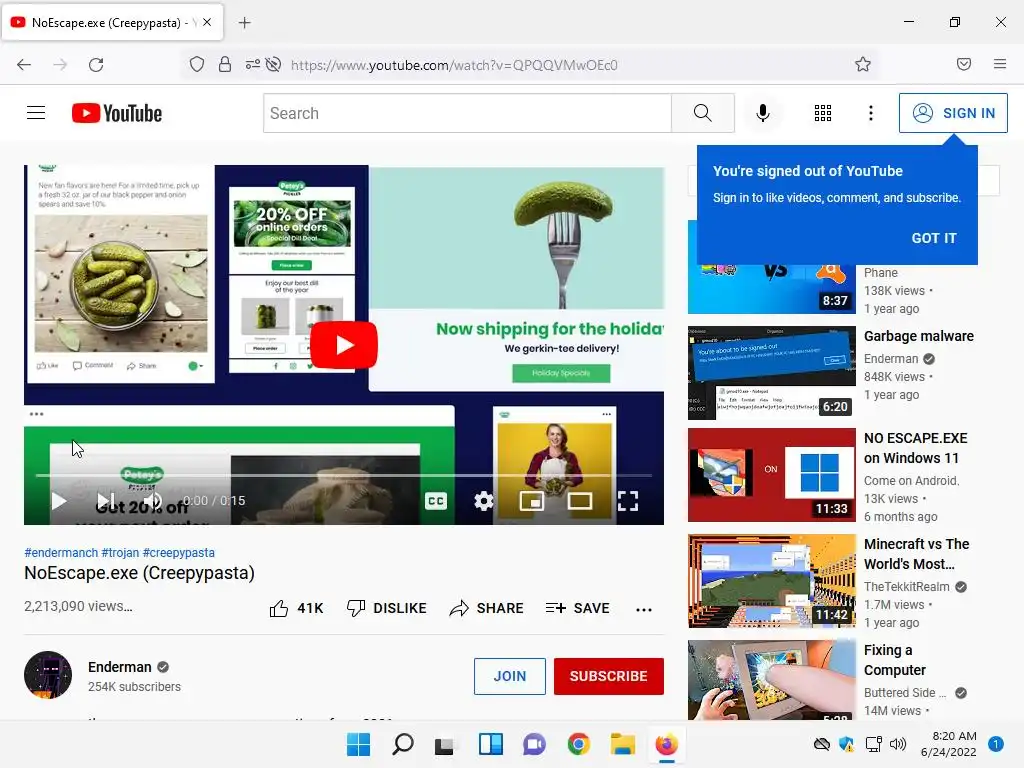Enable the miniplayer mode icon
Screen dimensions: 1024x768
[532, 501]
